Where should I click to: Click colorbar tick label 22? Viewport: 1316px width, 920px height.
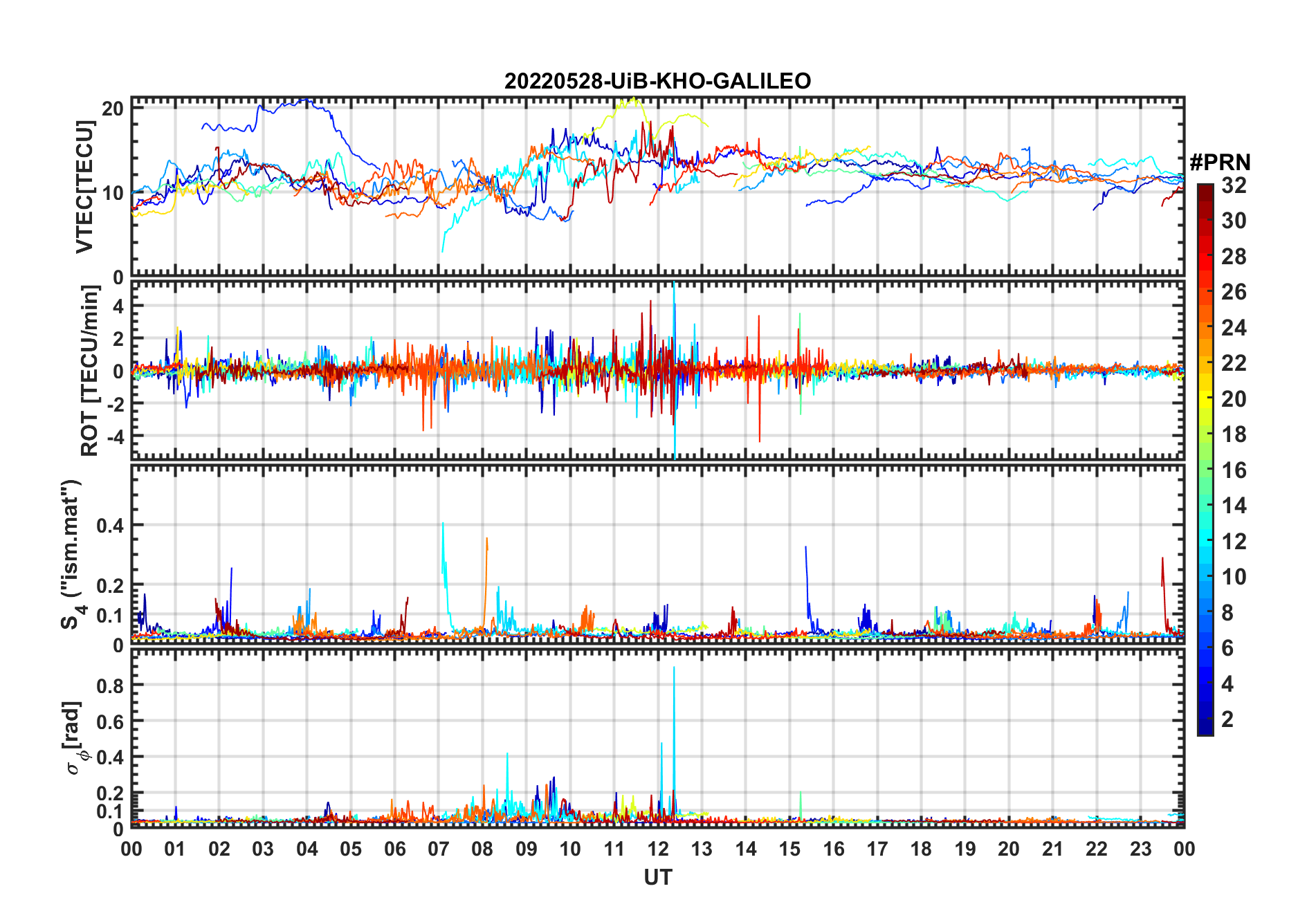[x=1234, y=363]
